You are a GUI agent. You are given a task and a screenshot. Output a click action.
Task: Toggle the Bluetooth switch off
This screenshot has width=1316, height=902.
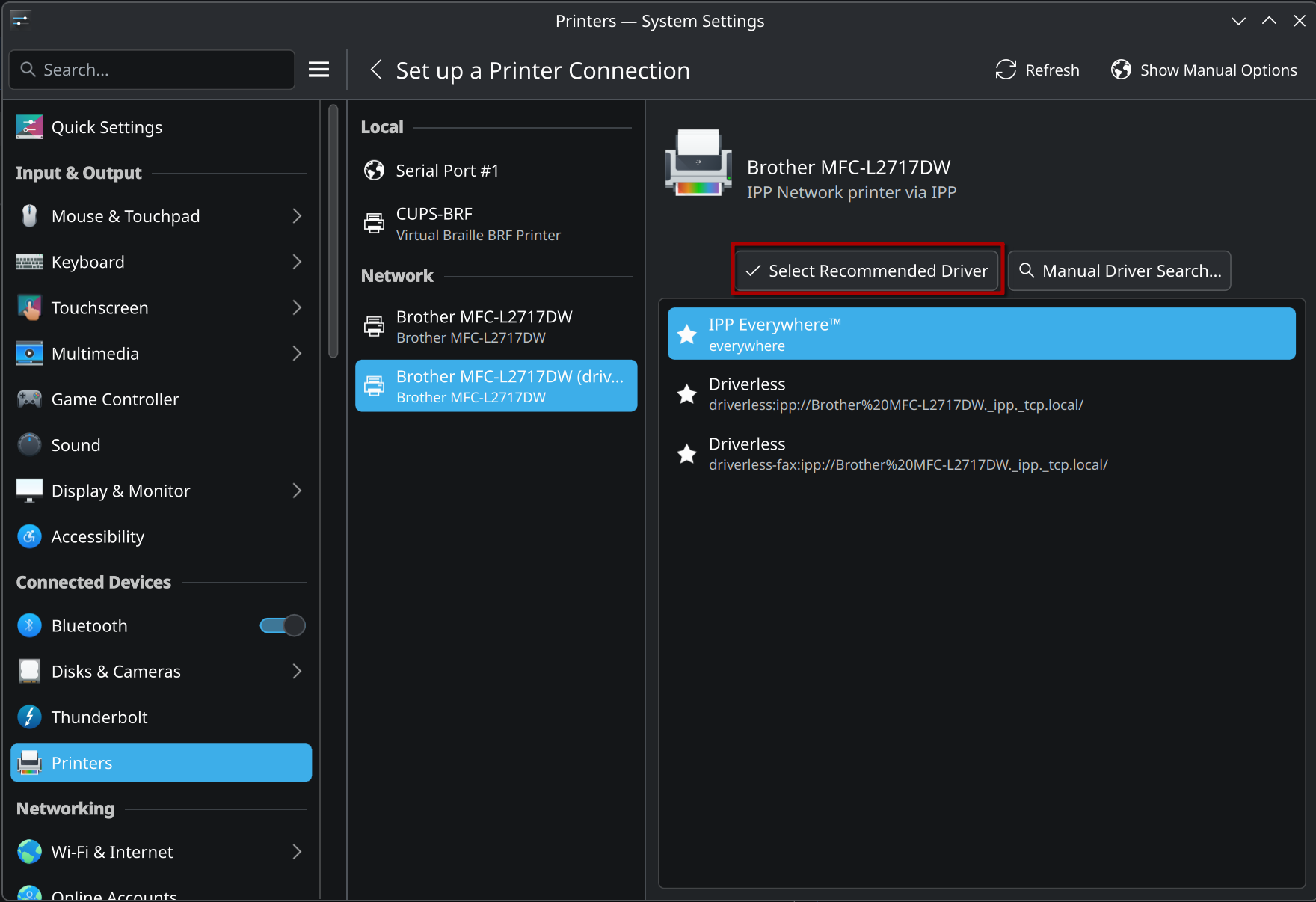click(282, 625)
